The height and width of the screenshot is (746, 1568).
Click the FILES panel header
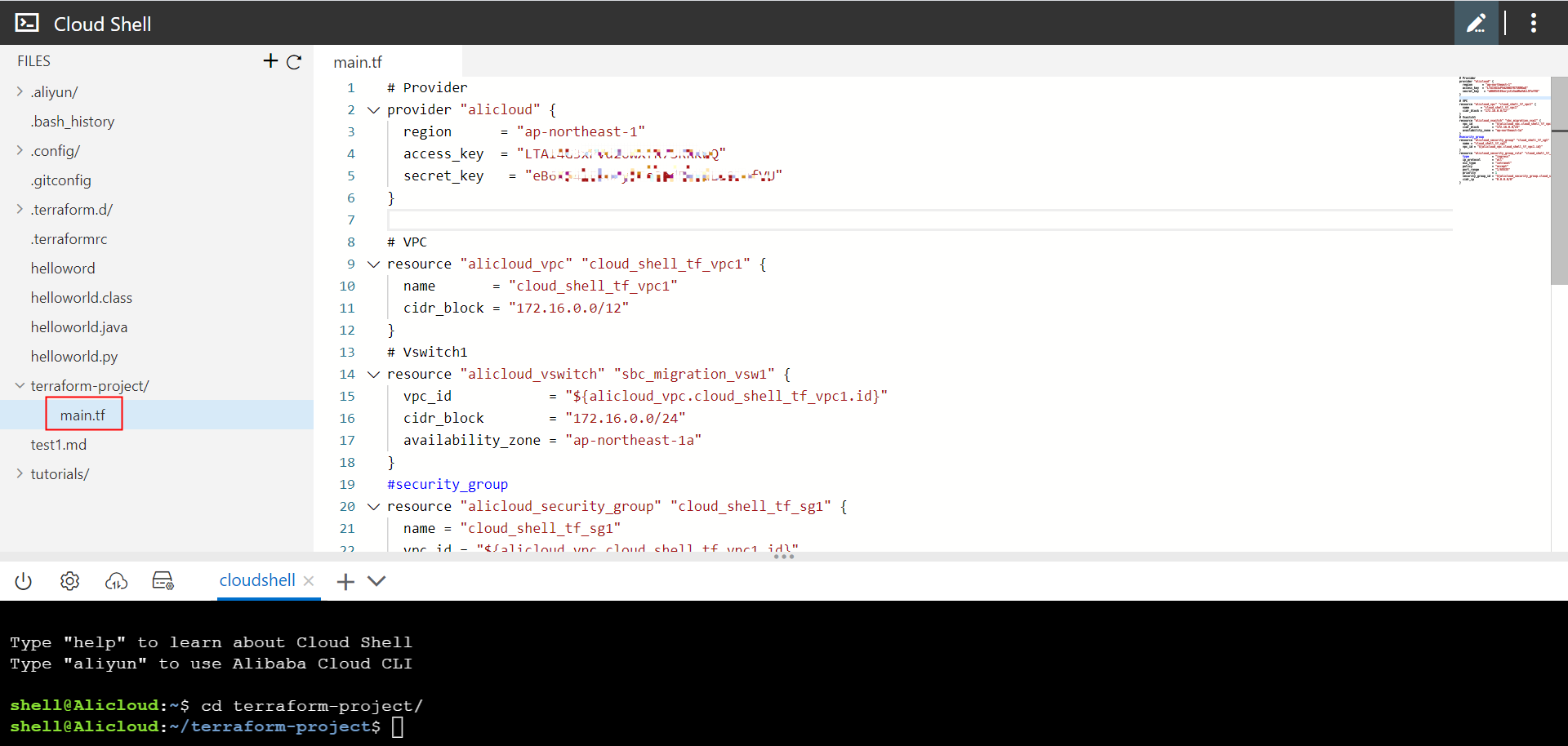(34, 61)
